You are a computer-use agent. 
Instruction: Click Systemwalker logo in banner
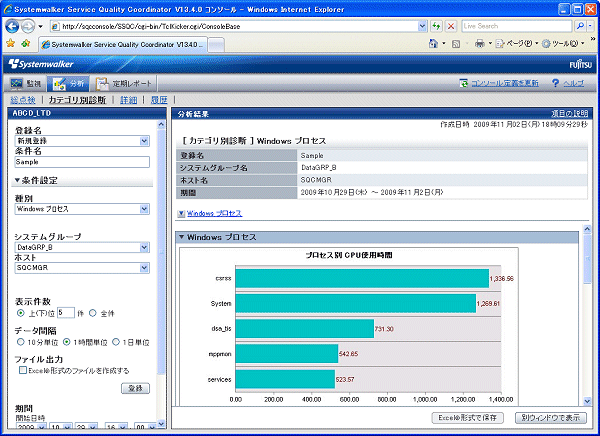[41, 64]
